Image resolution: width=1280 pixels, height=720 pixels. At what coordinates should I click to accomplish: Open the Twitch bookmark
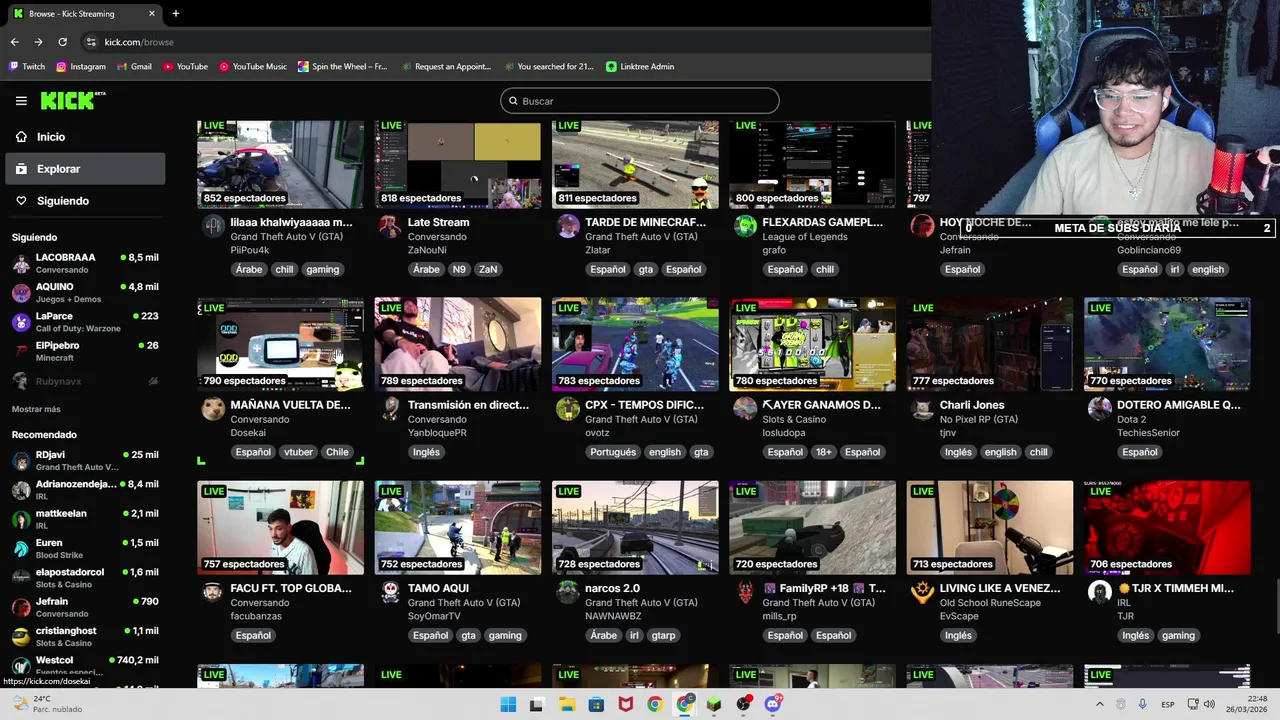tap(27, 66)
